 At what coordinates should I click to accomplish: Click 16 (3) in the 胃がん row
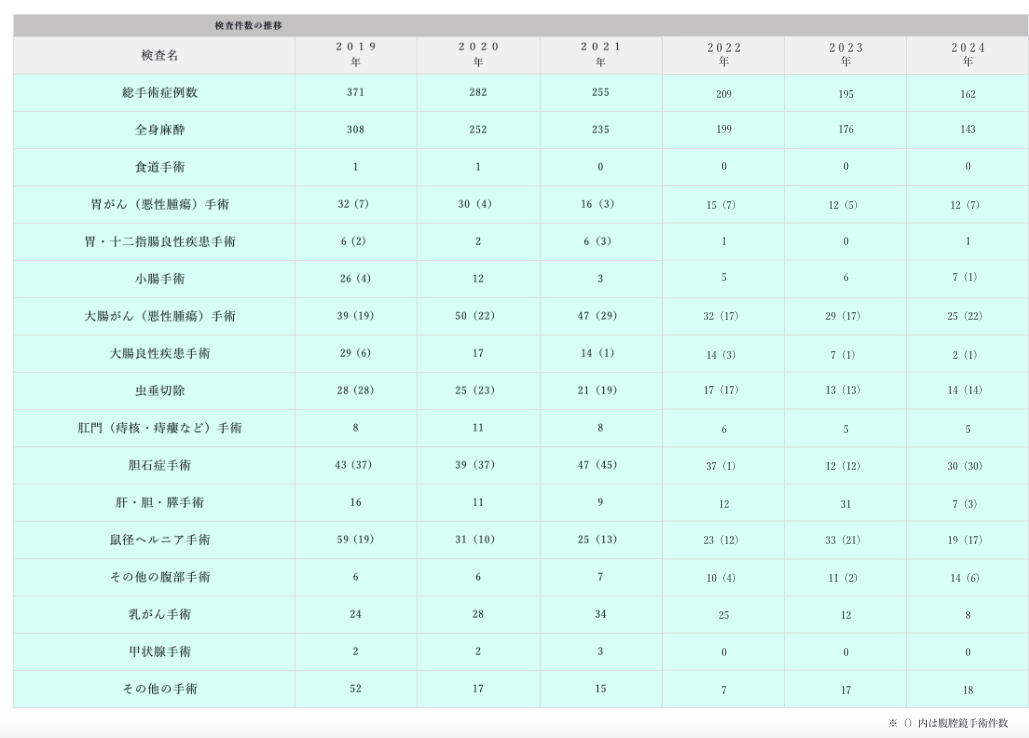[x=597, y=204]
